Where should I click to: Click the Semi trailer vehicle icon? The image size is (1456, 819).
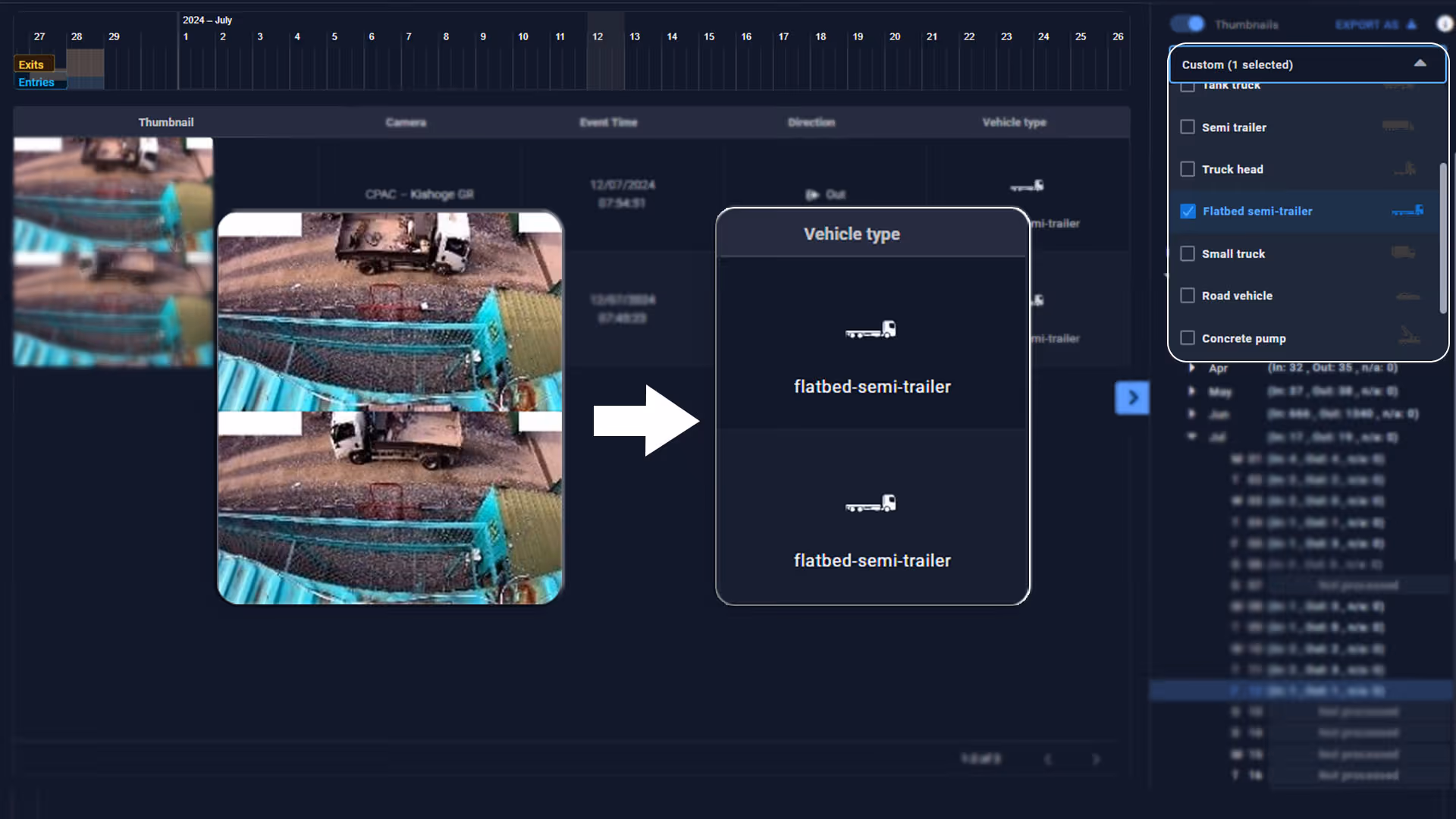click(1397, 126)
